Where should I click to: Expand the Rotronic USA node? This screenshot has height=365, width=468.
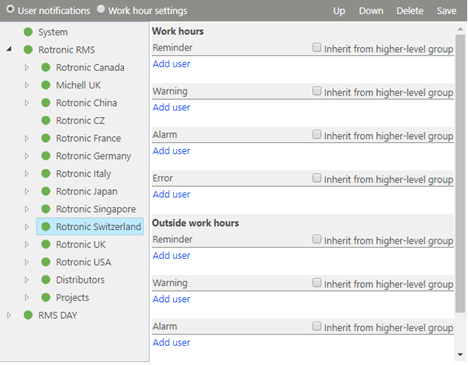coord(27,262)
